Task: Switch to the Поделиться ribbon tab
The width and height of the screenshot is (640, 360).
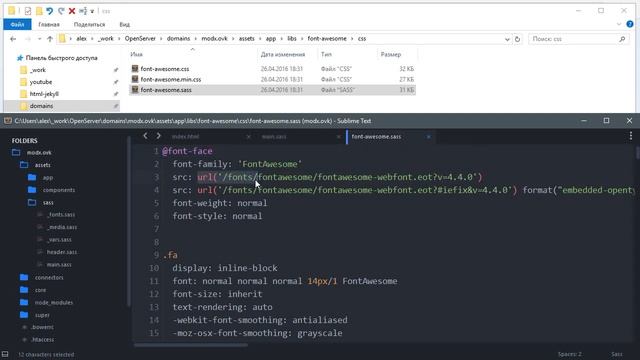Action: [x=89, y=24]
